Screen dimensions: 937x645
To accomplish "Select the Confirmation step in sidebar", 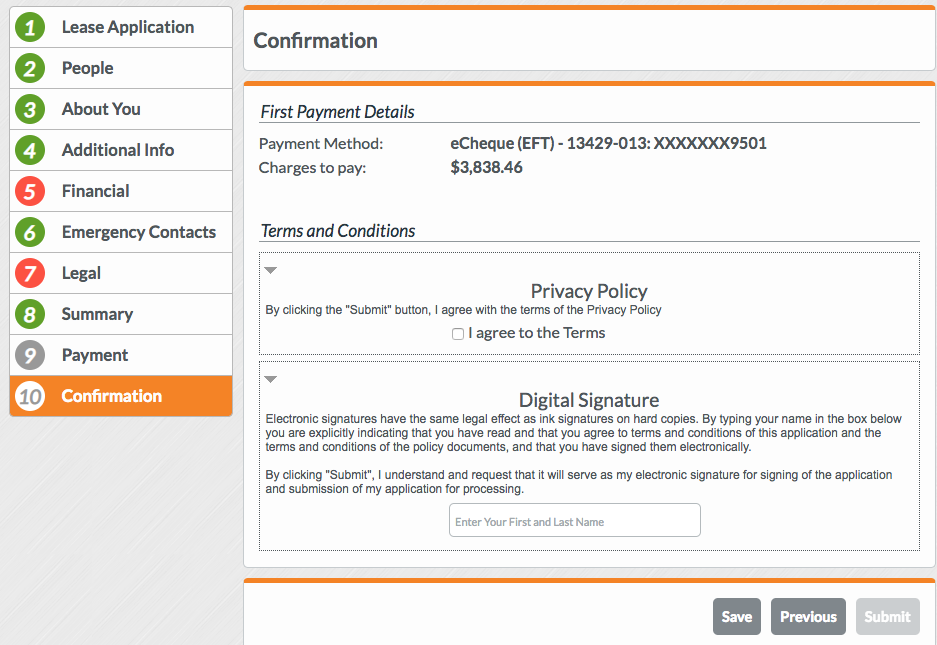I will [111, 397].
